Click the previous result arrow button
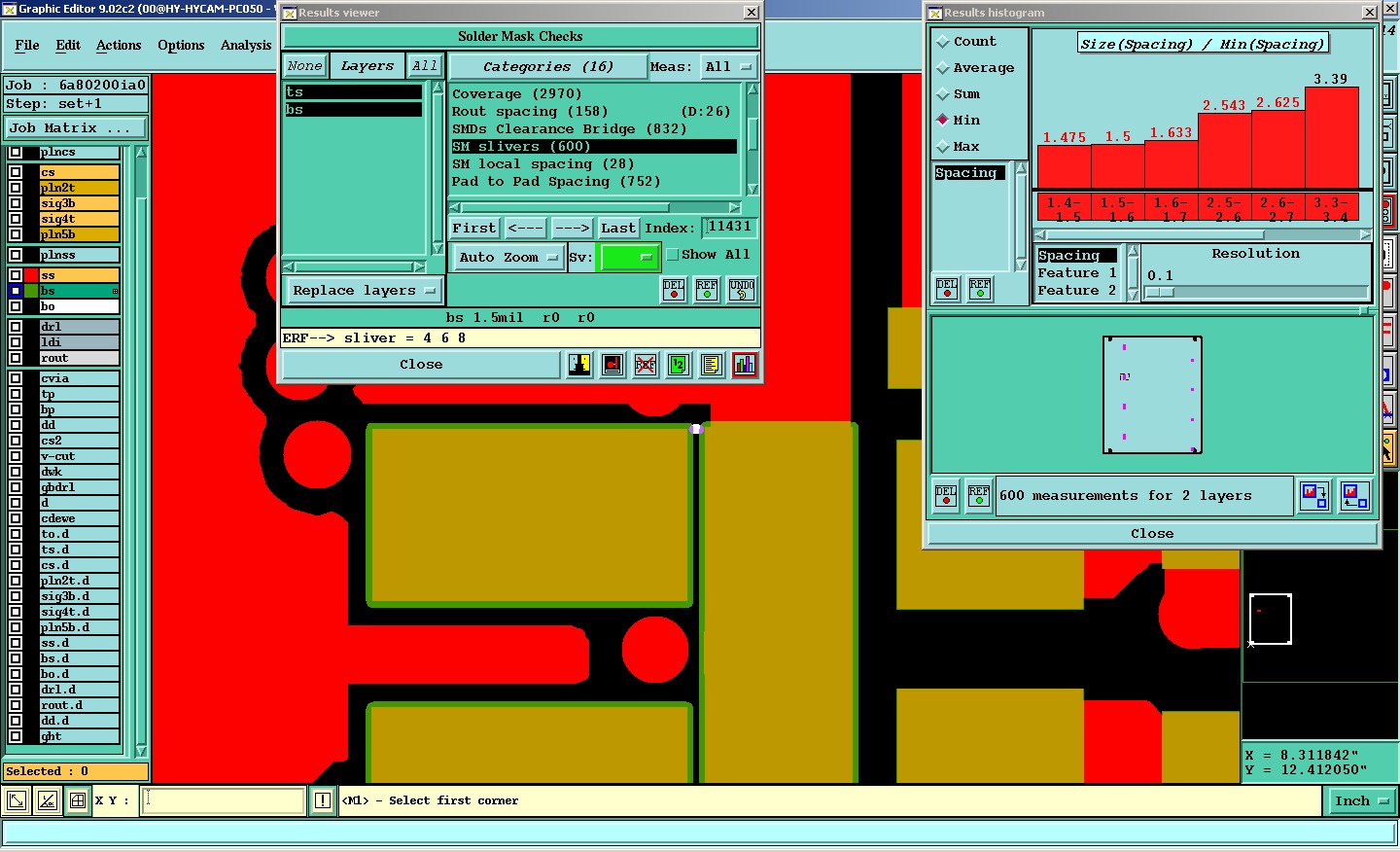Screen dimensions: 1400x852 [x=525, y=228]
